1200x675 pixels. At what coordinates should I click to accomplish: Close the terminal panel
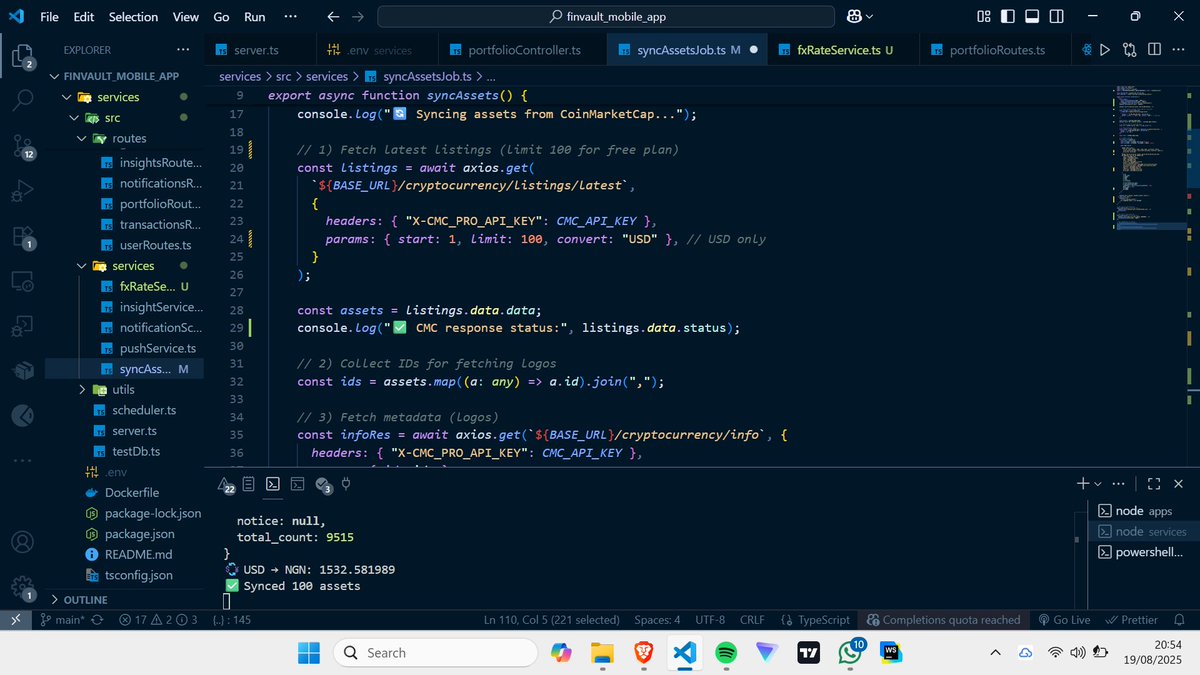(x=1178, y=483)
